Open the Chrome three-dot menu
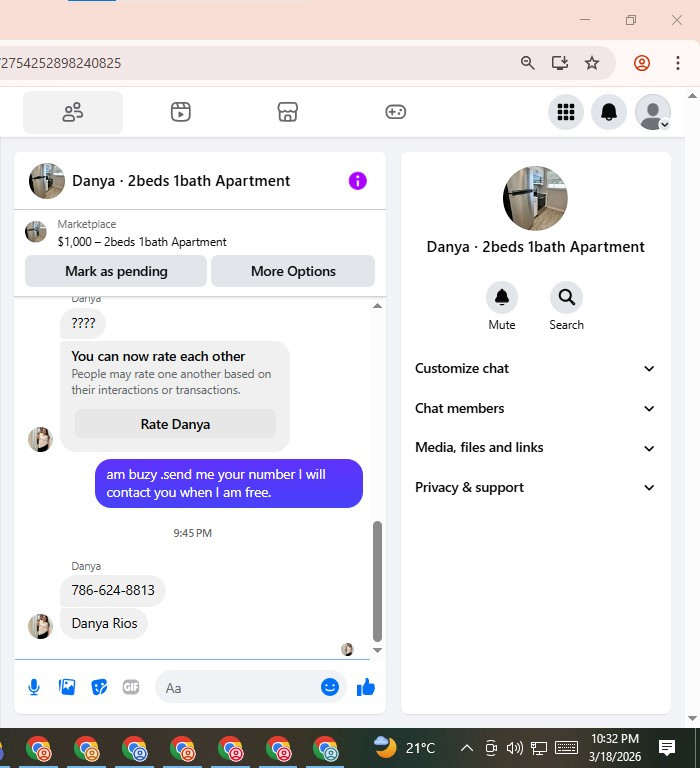Viewport: 700px width, 768px height. point(678,63)
